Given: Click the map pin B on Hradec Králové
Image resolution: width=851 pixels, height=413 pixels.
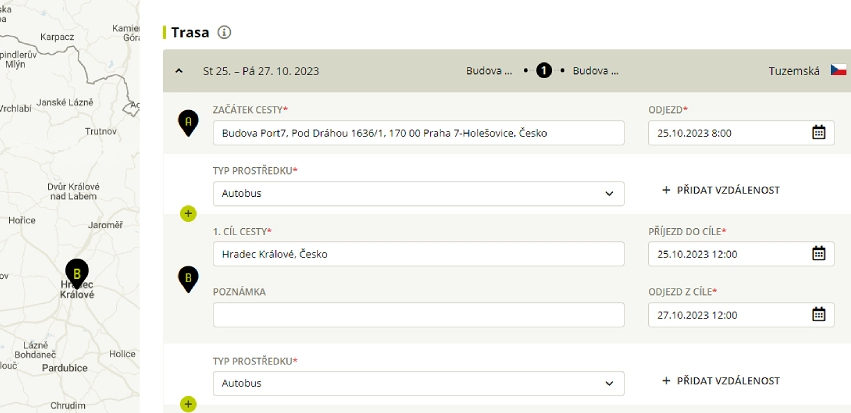Looking at the screenshot, I should coord(77,273).
